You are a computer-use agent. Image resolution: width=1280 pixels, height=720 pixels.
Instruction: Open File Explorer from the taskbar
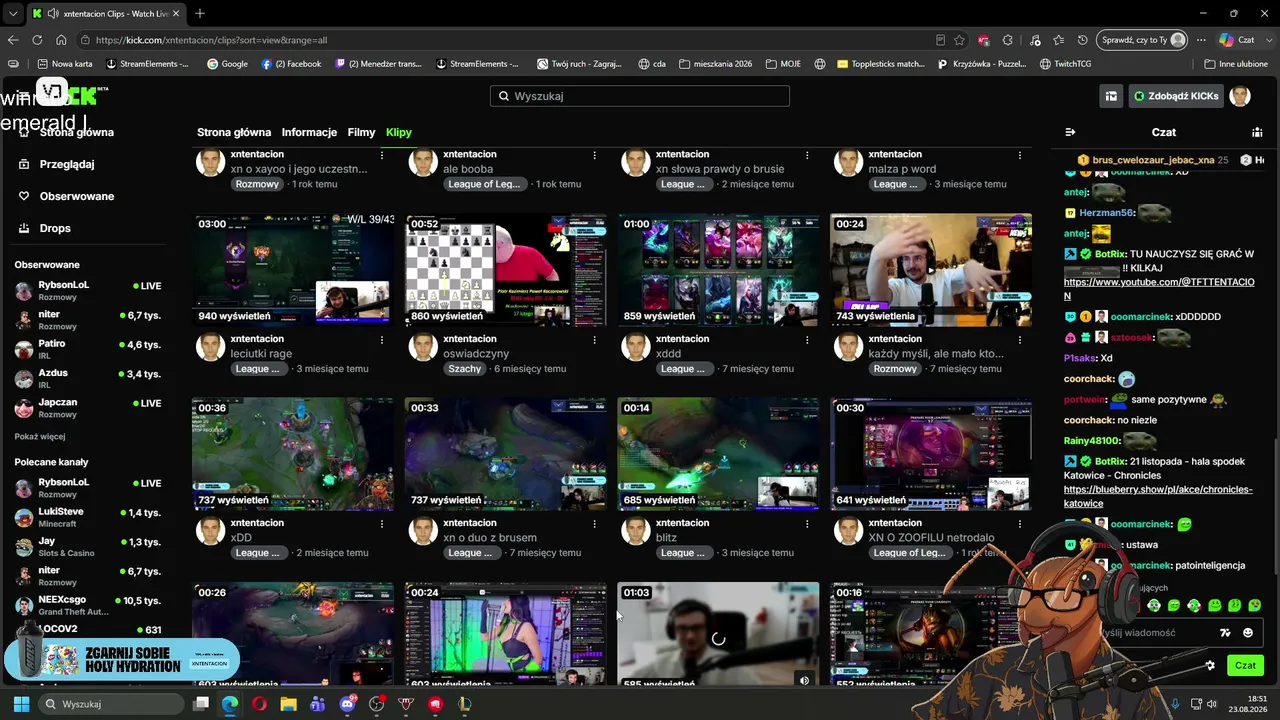click(x=289, y=704)
